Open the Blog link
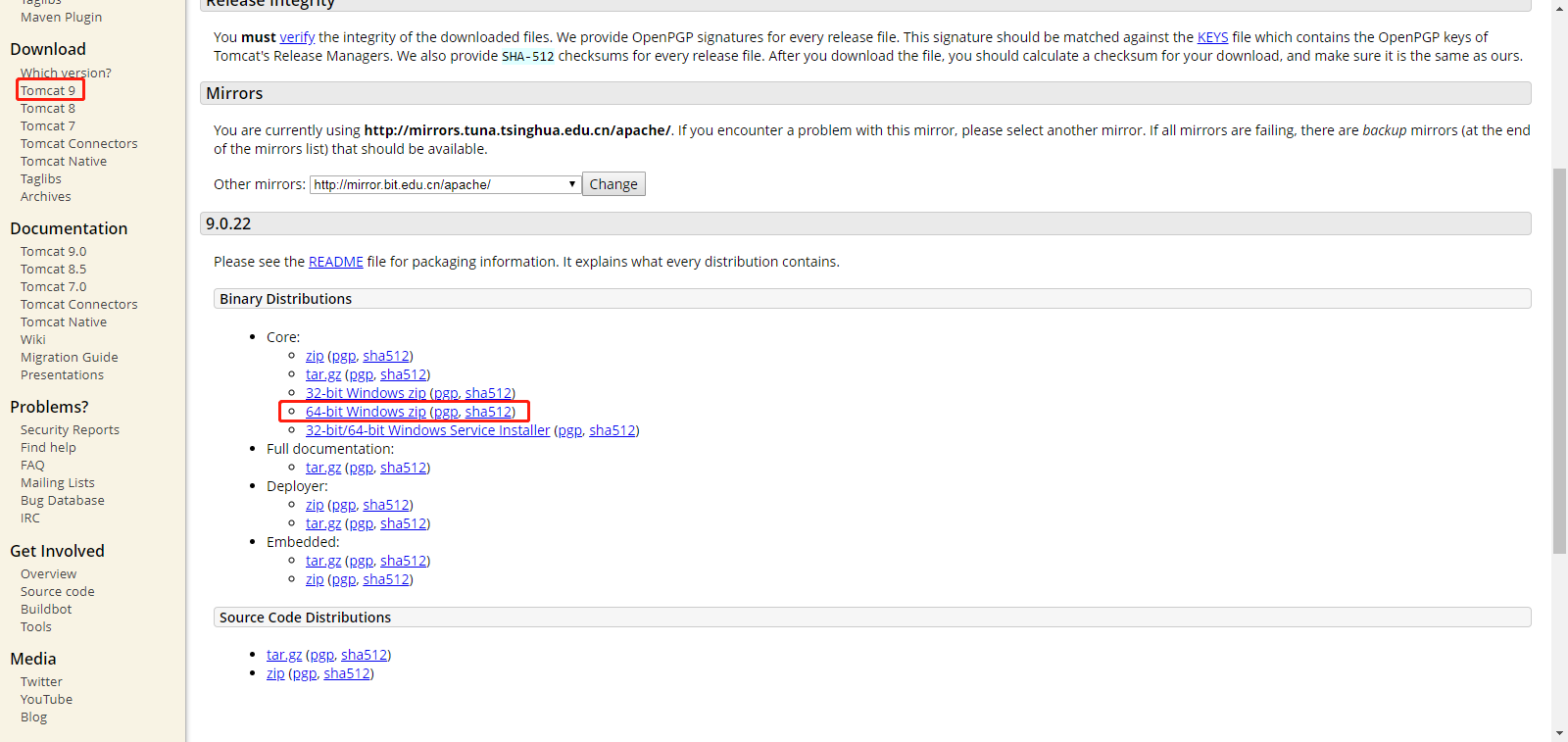This screenshot has height=742, width=1568. tap(33, 717)
